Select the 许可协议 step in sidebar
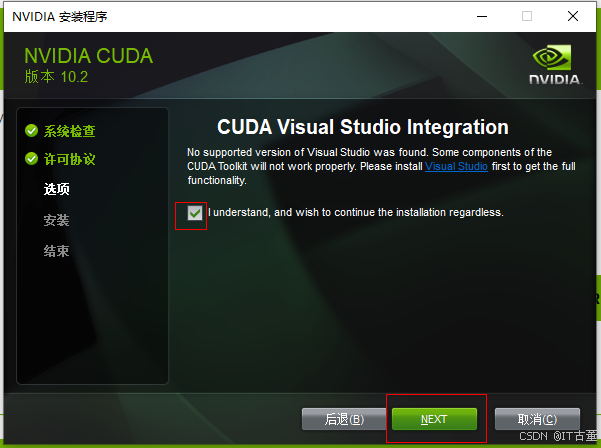The image size is (601, 448). coord(69,159)
